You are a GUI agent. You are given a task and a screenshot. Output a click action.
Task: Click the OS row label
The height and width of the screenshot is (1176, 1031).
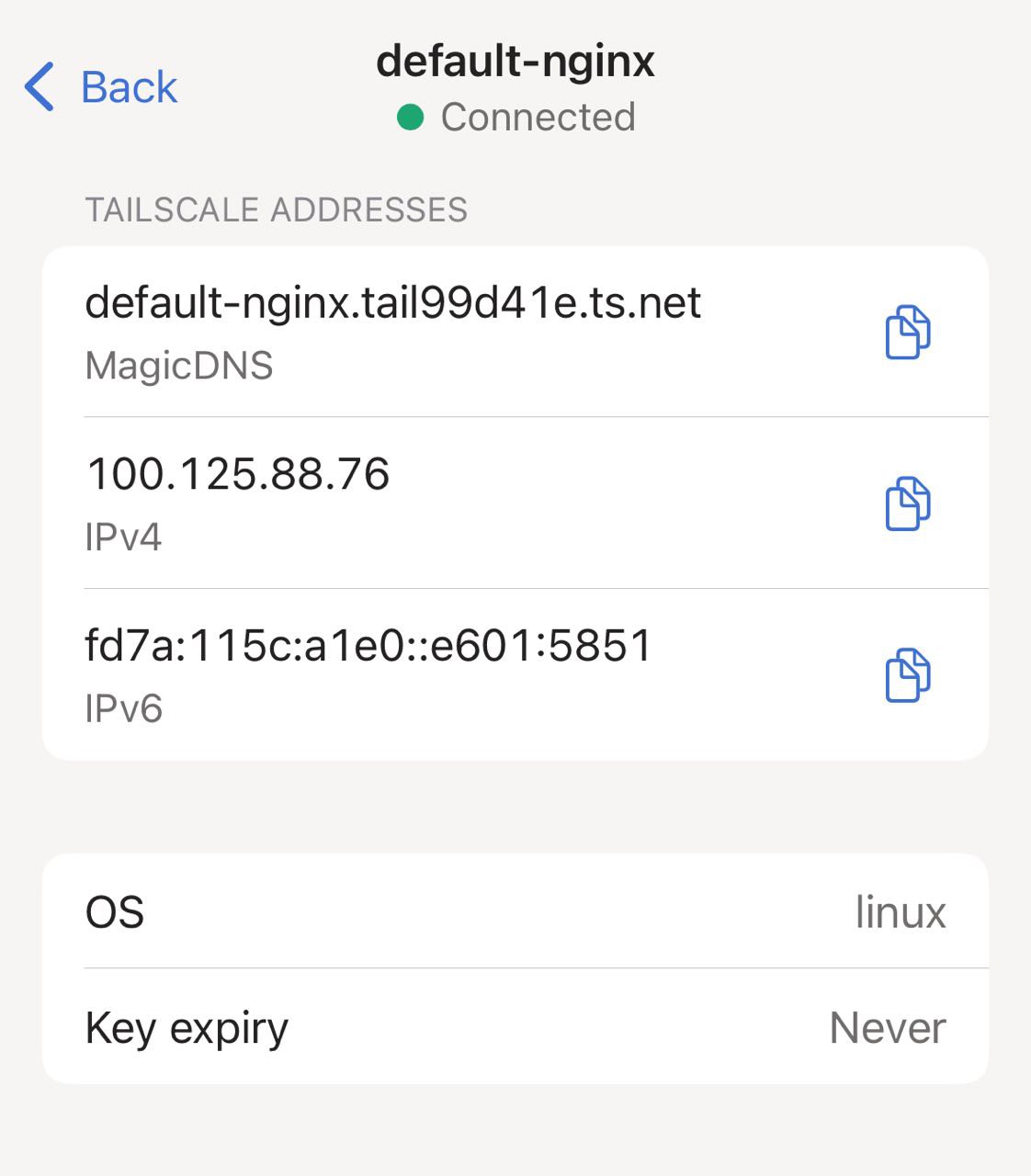point(115,912)
